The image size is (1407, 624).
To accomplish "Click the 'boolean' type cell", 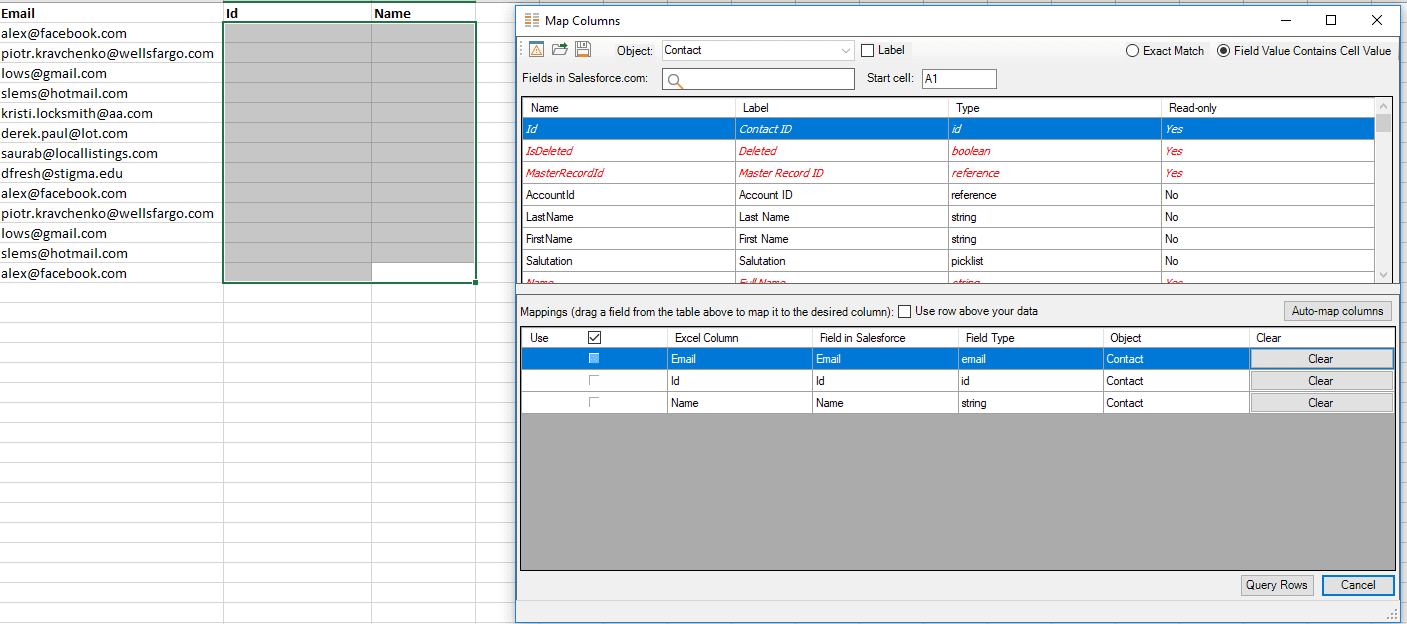I will point(1055,151).
